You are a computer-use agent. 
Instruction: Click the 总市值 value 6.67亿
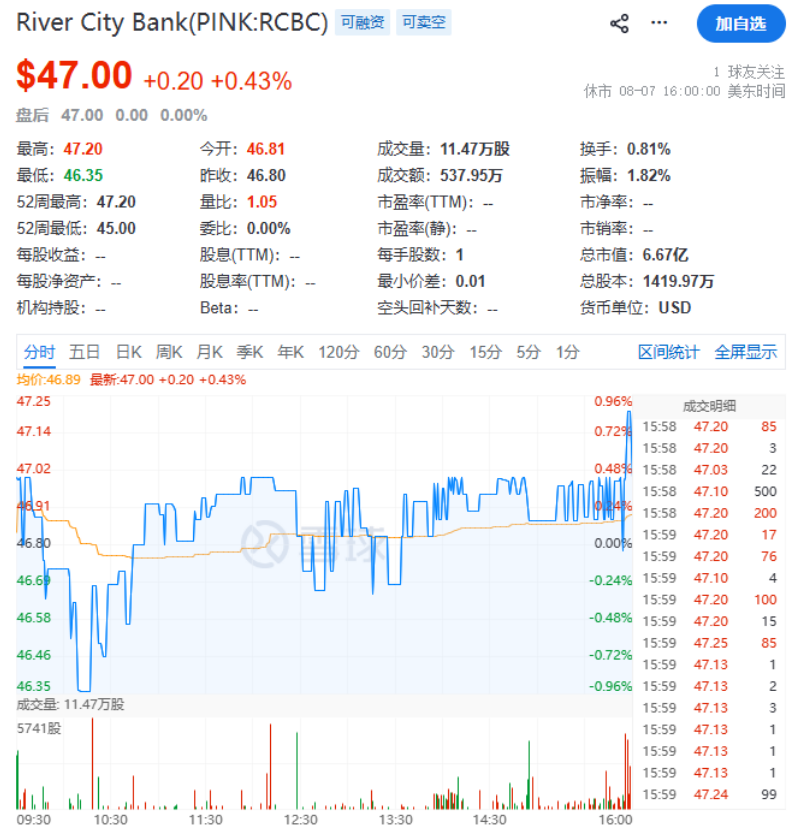point(665,255)
